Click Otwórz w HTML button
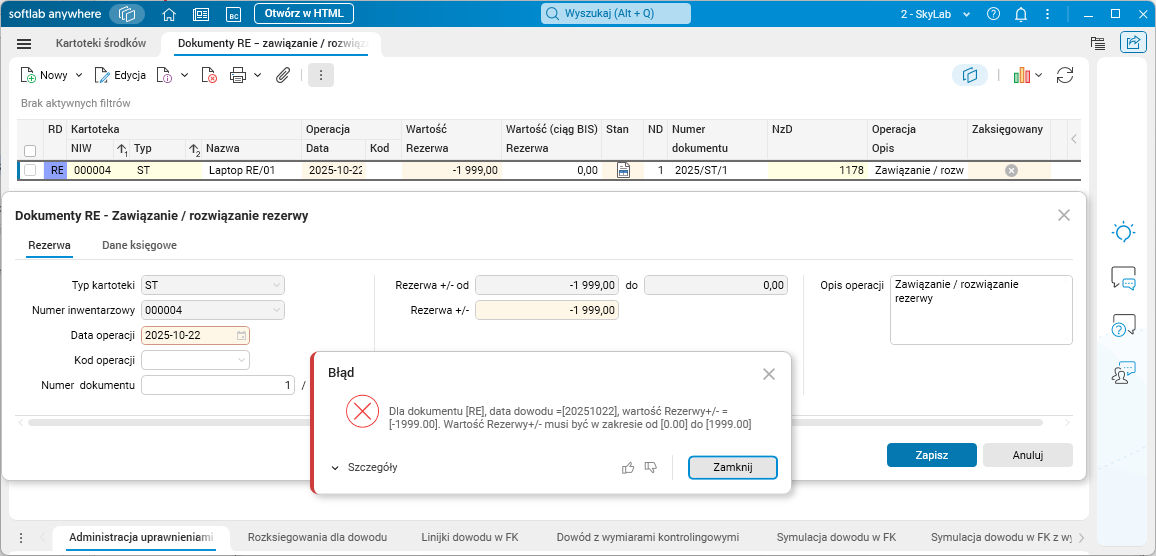The image size is (1156, 556). 304,13
